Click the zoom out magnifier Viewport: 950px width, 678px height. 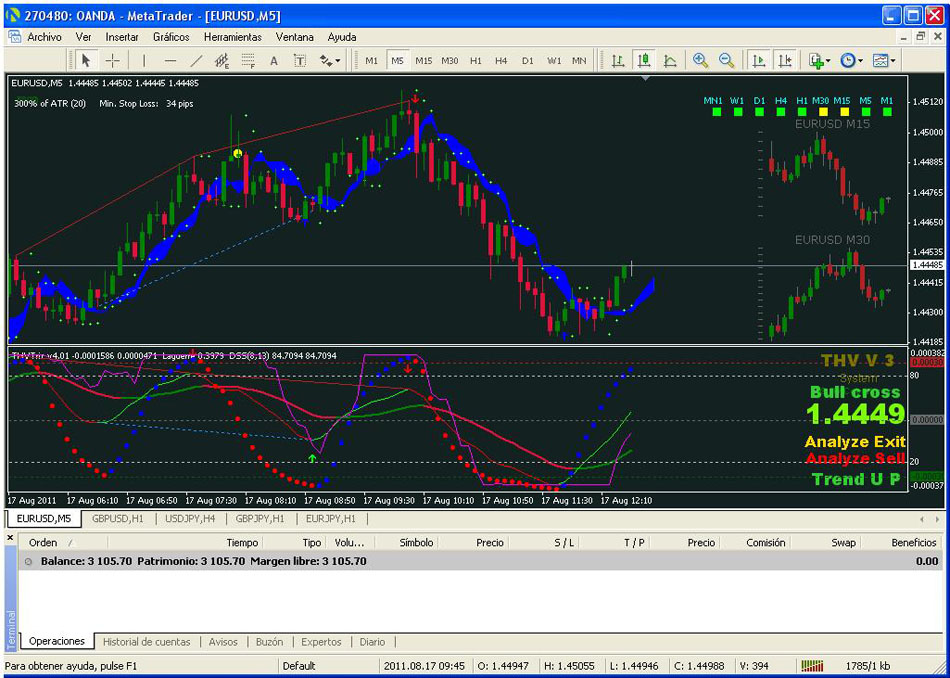coord(727,60)
